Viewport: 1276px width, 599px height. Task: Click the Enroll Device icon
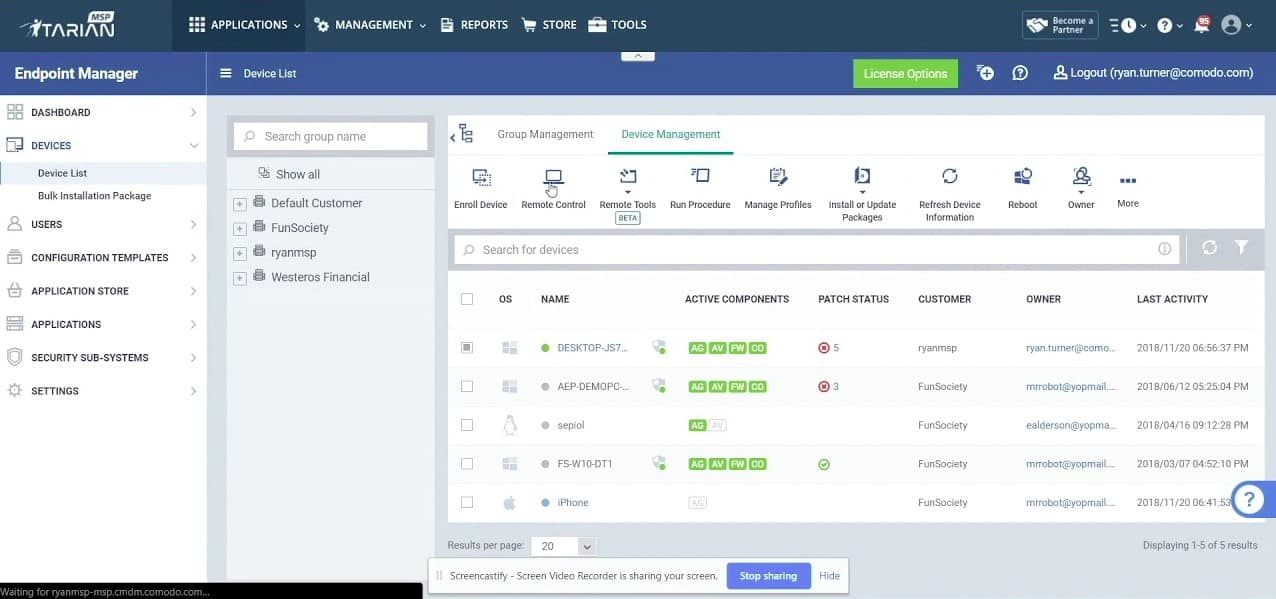point(481,178)
